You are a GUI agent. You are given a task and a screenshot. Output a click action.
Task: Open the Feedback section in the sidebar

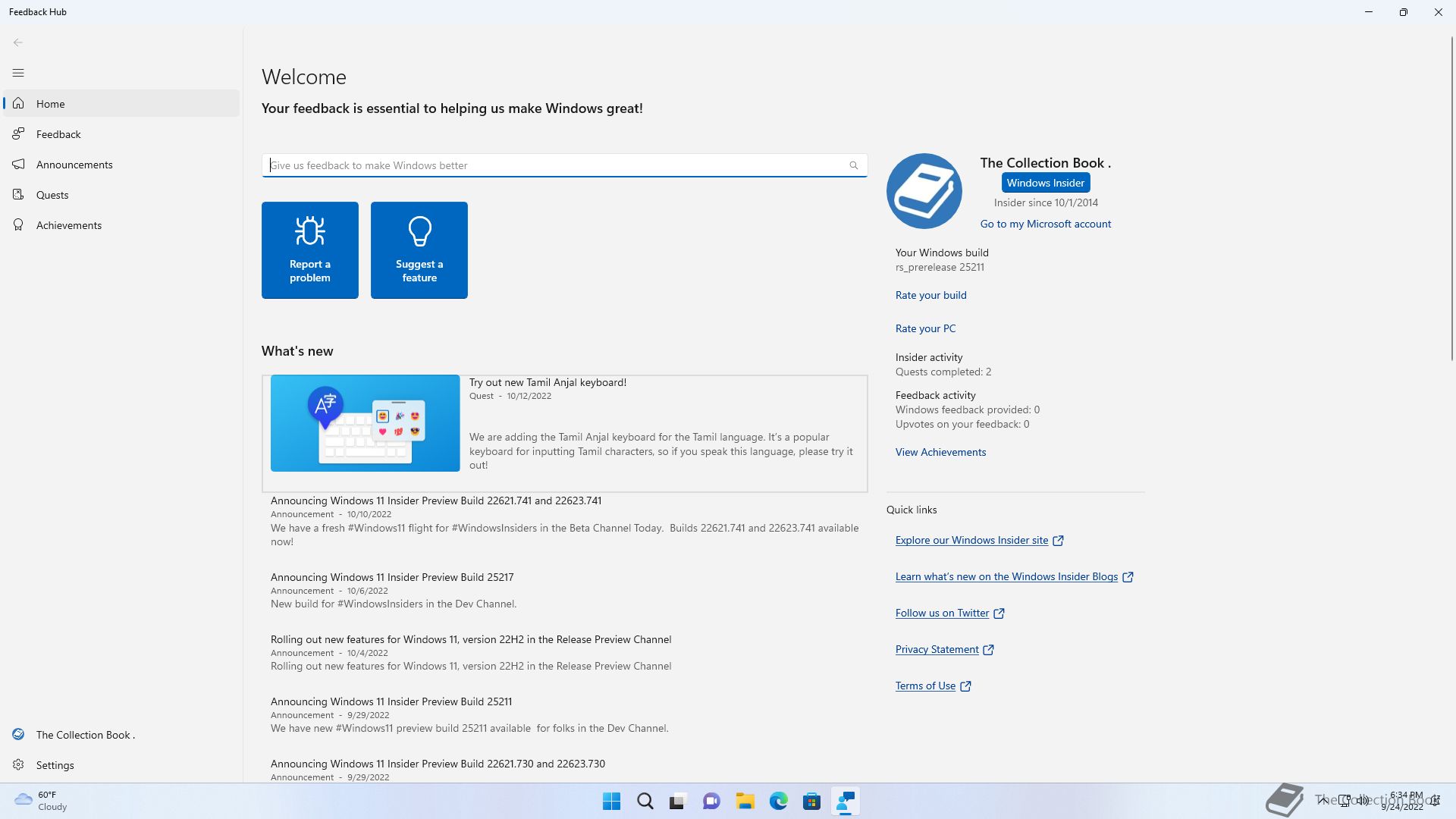pyautogui.click(x=58, y=134)
